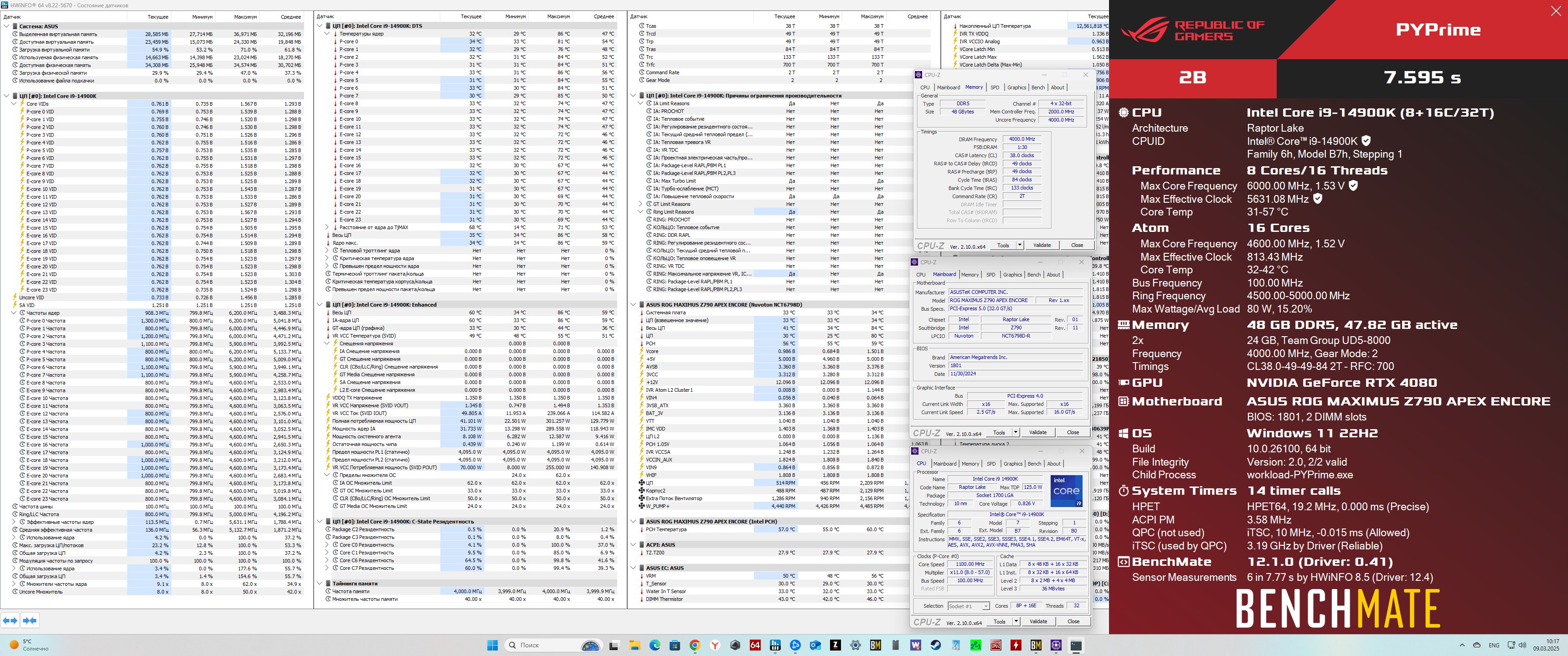This screenshot has width=1568, height=656.
Task: Expand 'Тепловой троттлинг ядра' node
Action: 327,250
